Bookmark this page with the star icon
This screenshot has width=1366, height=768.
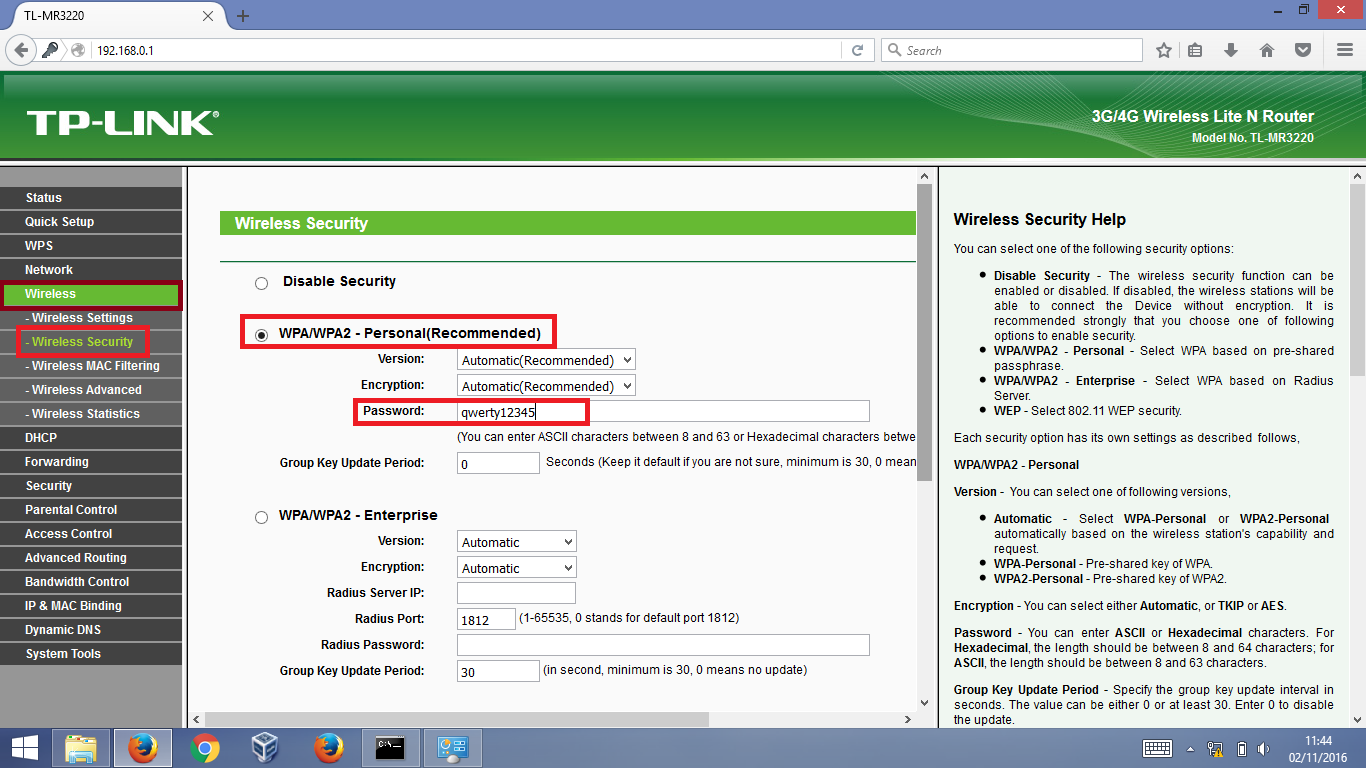(1163, 50)
